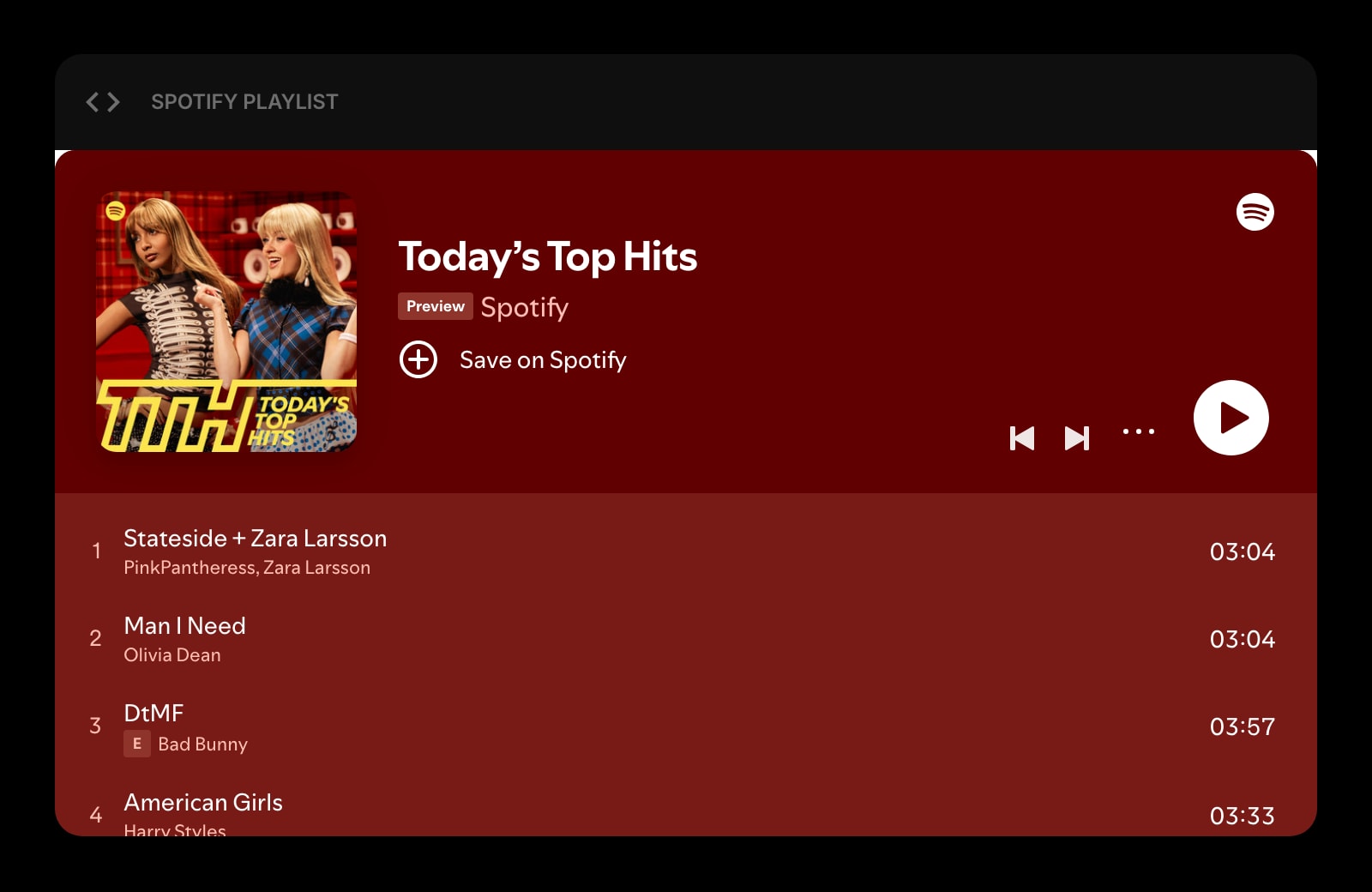The height and width of the screenshot is (892, 1372).
Task: Open the Spotify artist link next to Preview
Action: (524, 307)
